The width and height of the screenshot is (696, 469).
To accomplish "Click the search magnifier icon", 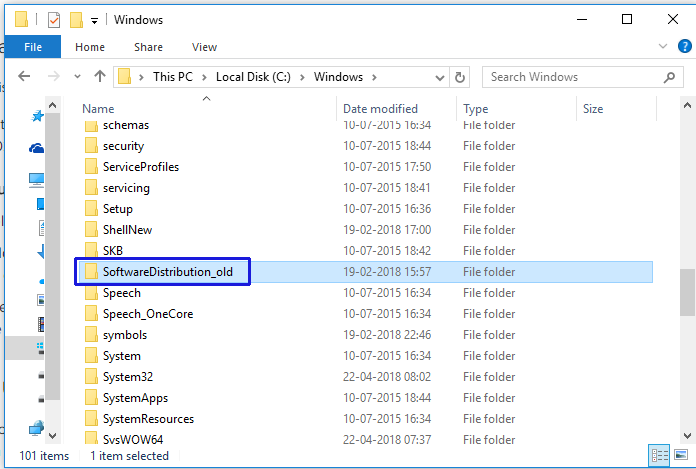I will click(x=669, y=77).
